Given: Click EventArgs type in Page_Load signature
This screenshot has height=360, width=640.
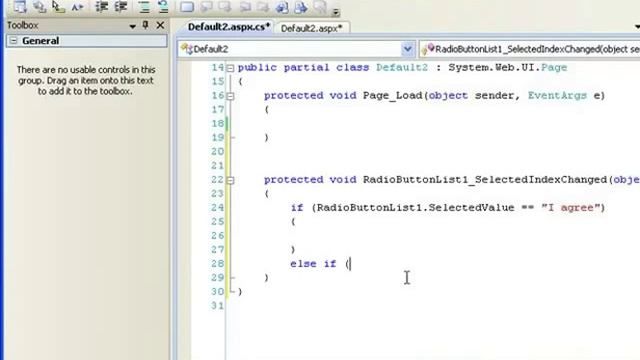Looking at the screenshot, I should [x=557, y=96].
